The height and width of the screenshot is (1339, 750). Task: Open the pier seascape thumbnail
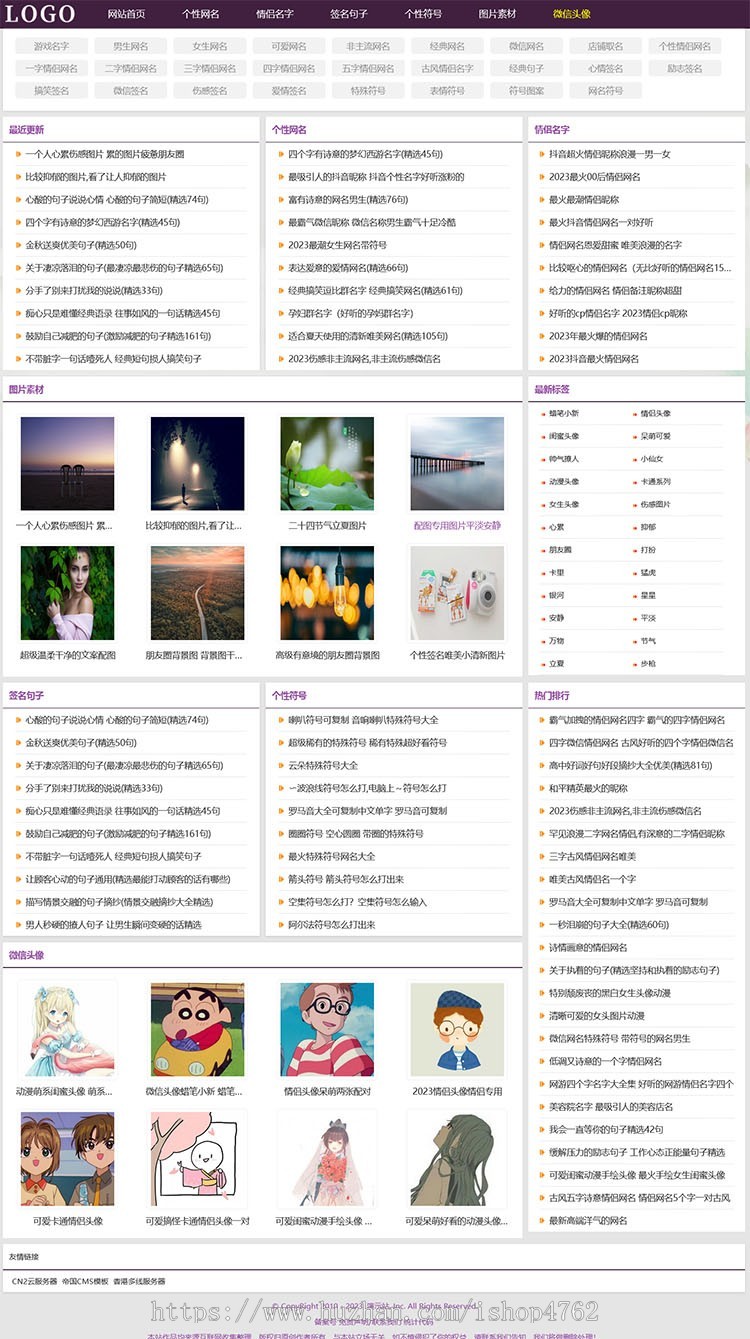pyautogui.click(x=457, y=463)
